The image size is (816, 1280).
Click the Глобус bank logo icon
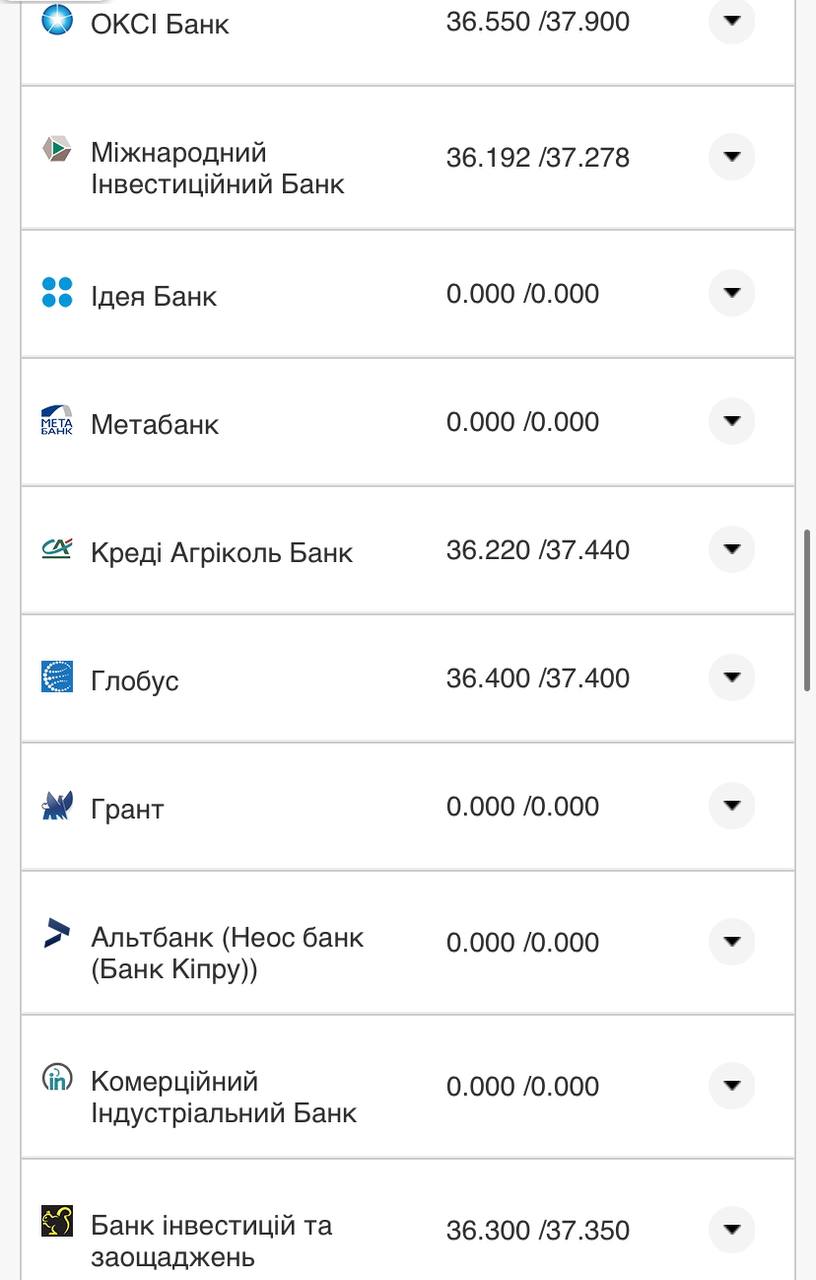(x=57, y=677)
